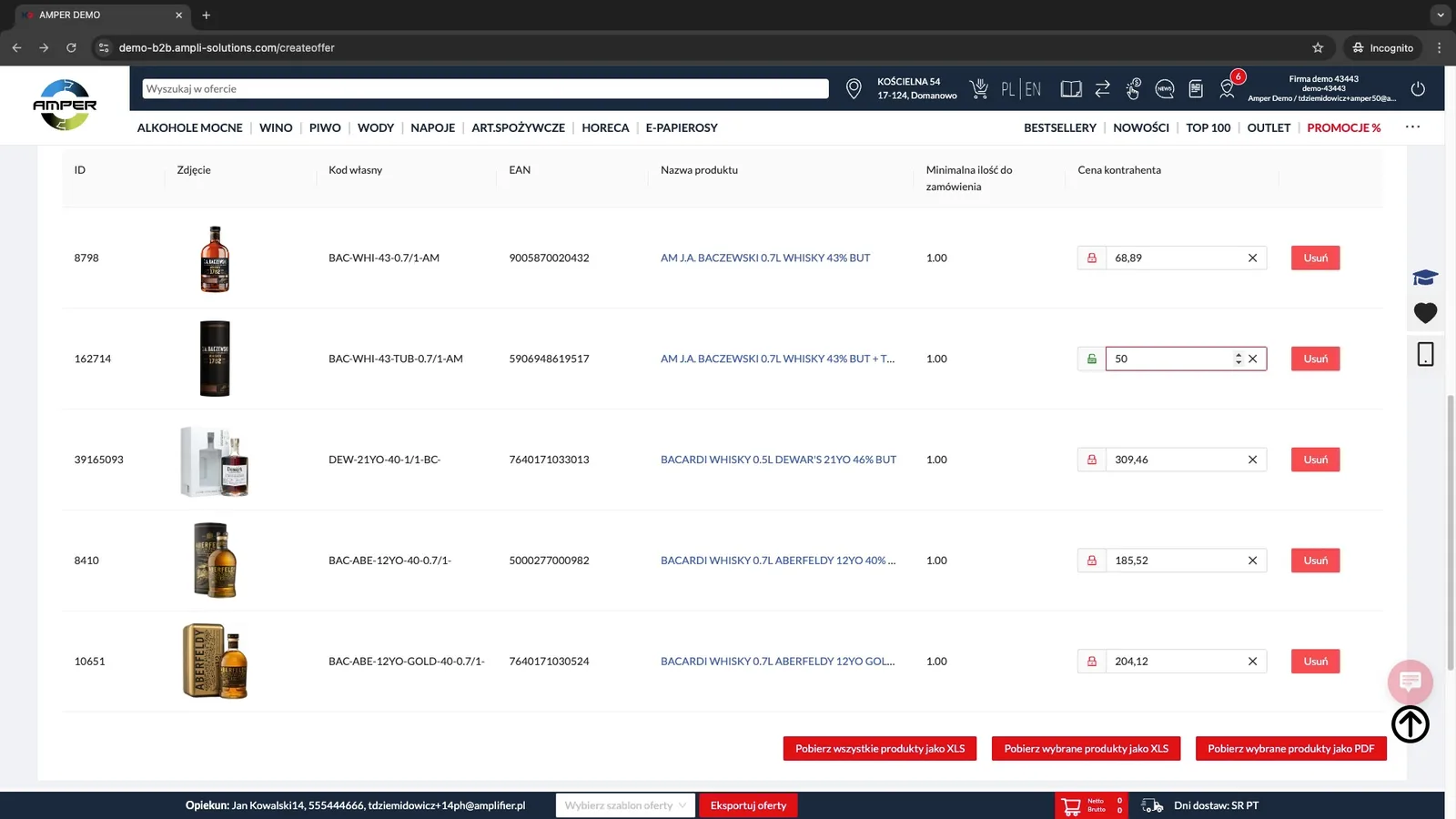Switch language to EN

pos(1033,89)
